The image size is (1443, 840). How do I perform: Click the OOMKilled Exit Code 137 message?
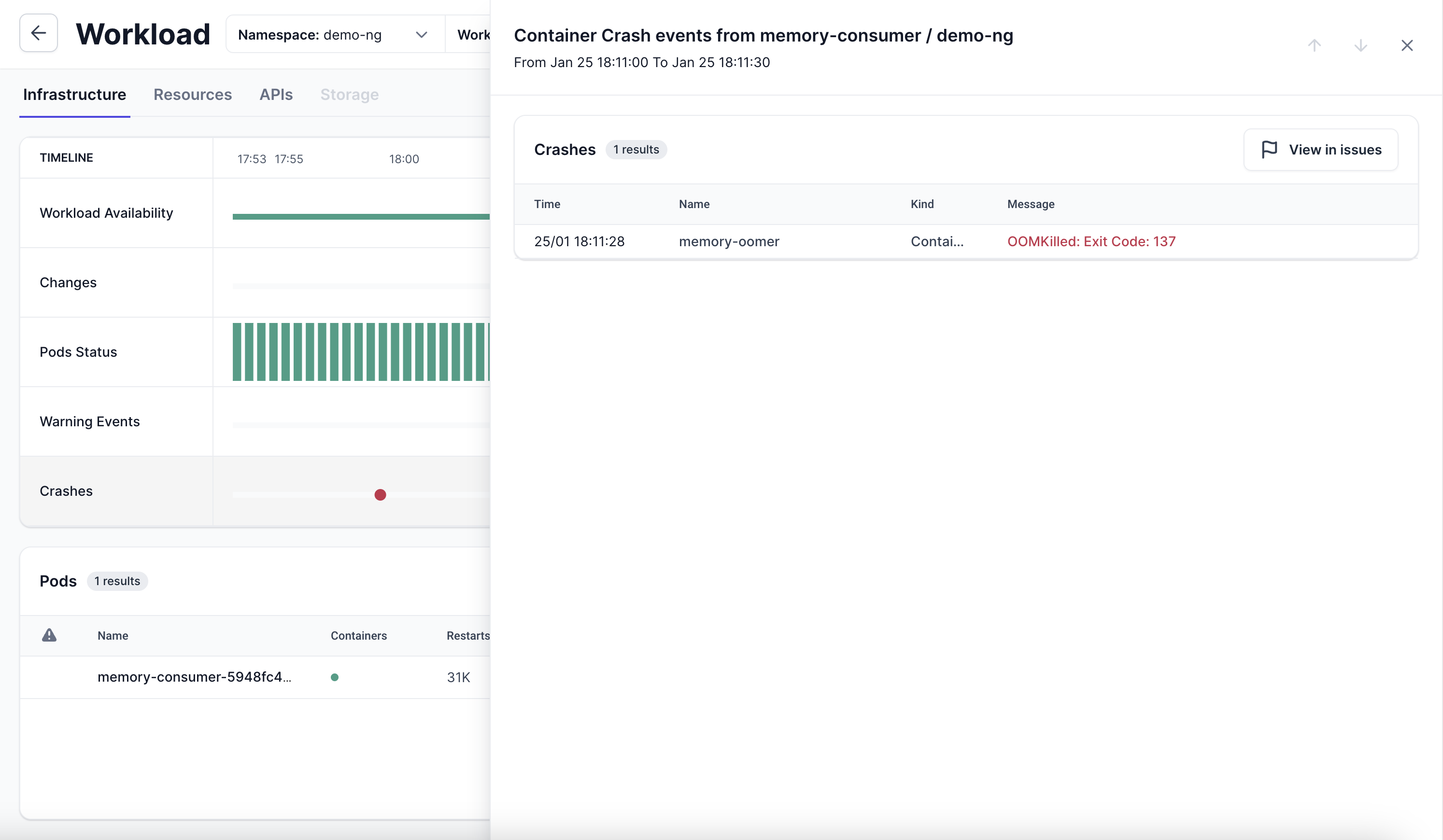coord(1091,241)
